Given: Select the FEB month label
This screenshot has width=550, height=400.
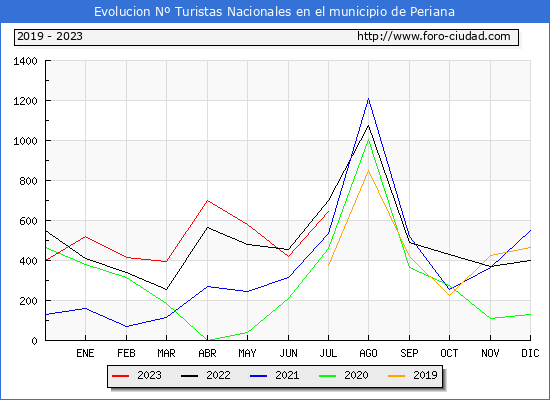Looking at the screenshot, I should tap(126, 353).
